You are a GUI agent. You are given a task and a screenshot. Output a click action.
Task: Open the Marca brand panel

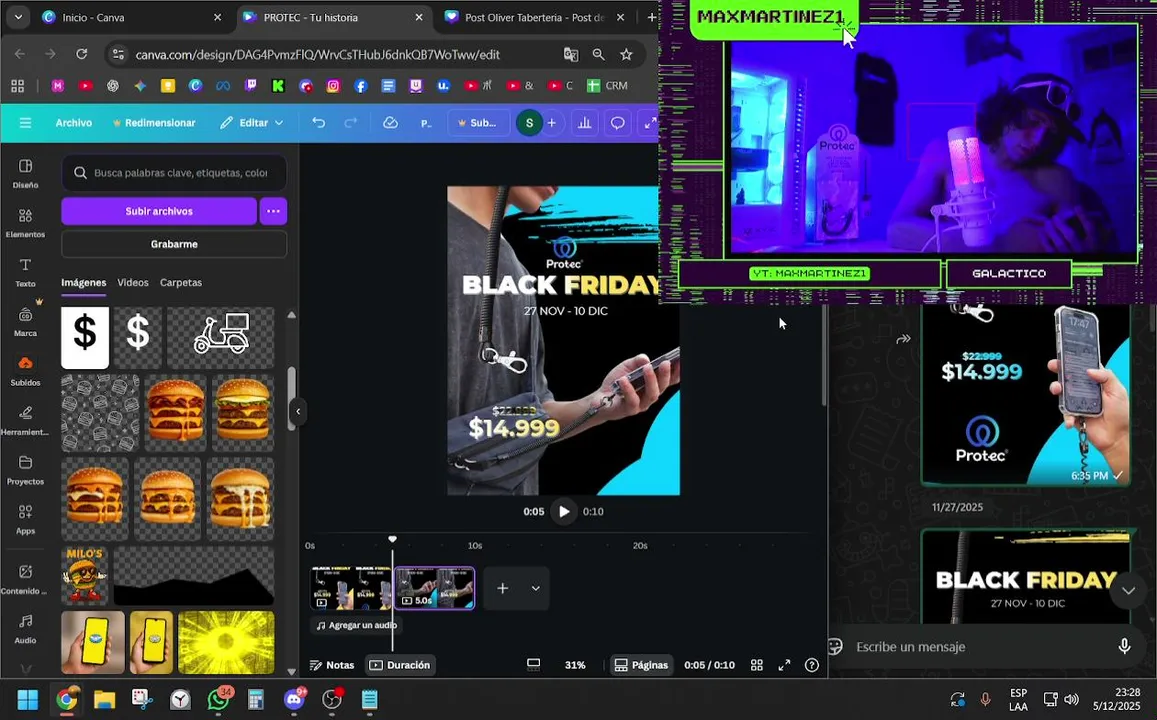[x=25, y=322]
